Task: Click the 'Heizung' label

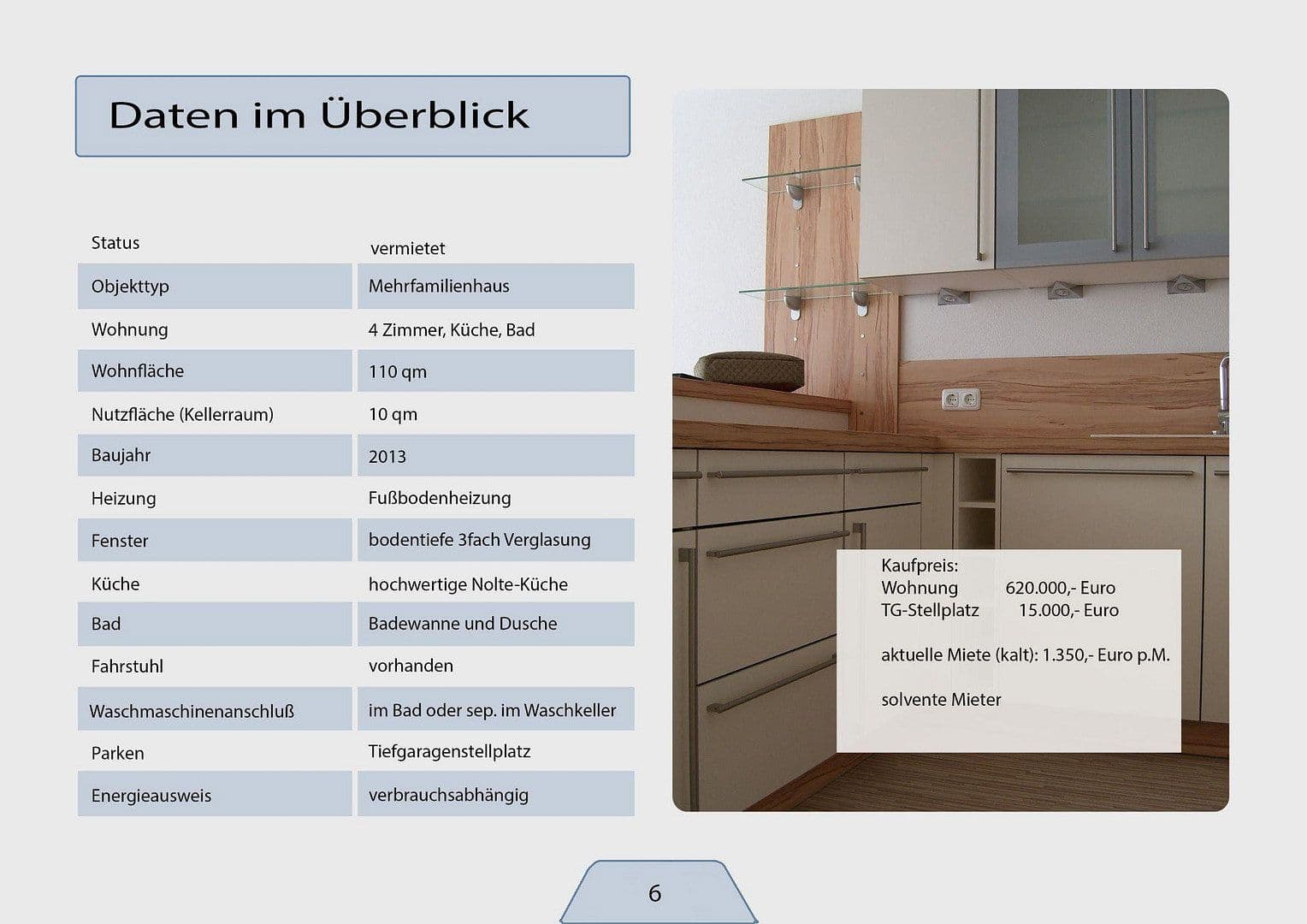Action: (x=123, y=499)
